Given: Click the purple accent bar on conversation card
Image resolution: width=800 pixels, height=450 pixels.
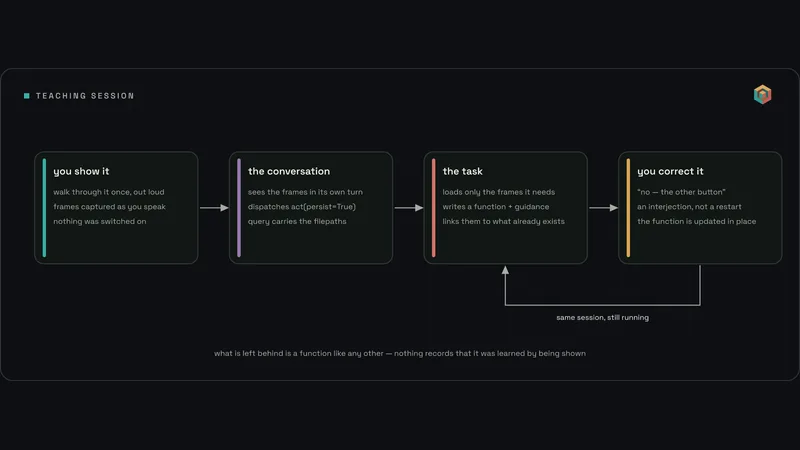Looking at the screenshot, I should (x=239, y=208).
